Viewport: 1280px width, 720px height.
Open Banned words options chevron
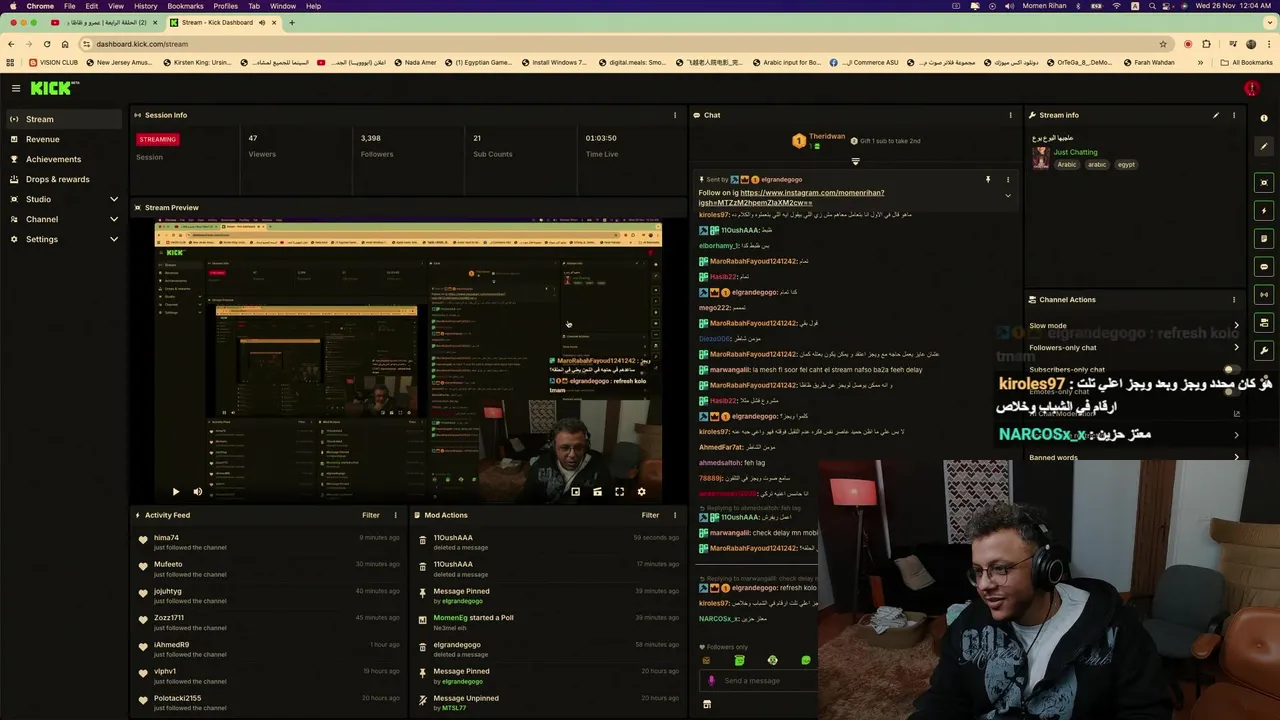[x=1236, y=457]
